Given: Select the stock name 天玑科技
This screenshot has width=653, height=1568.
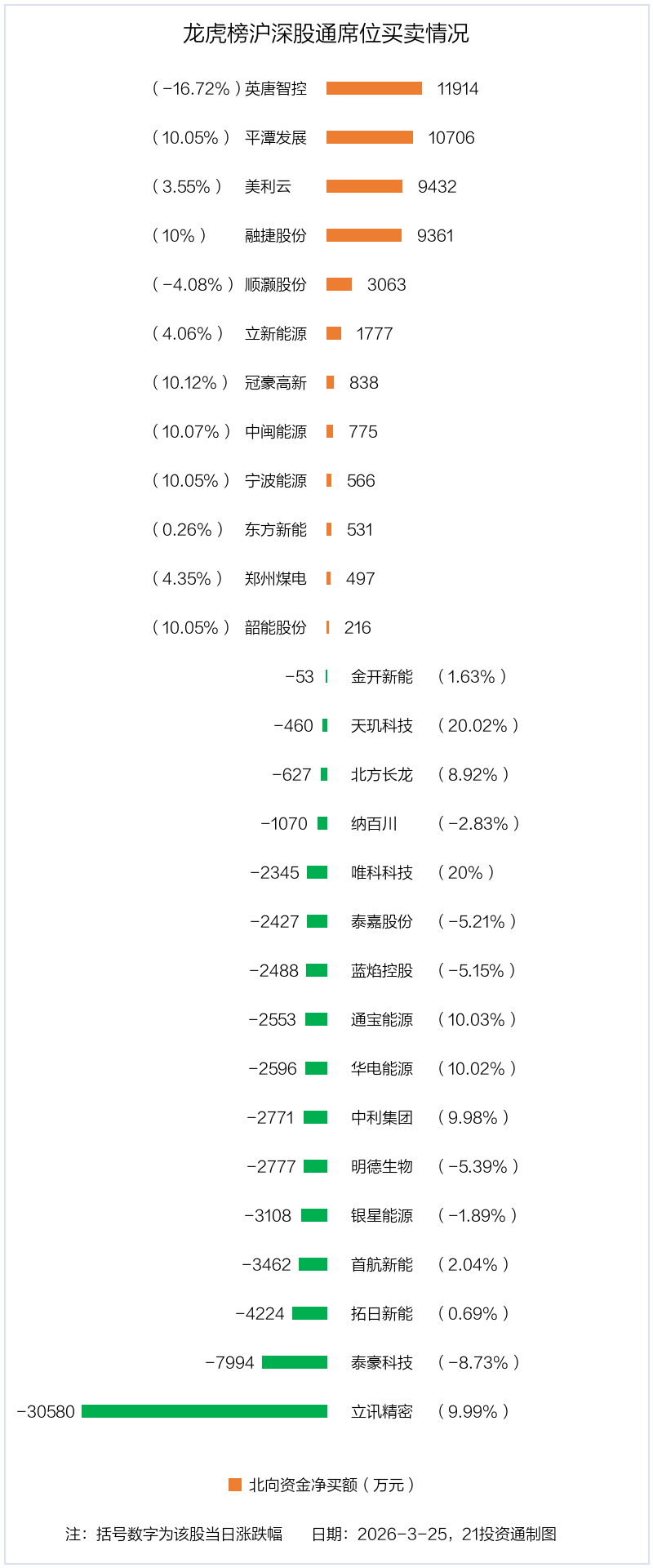Looking at the screenshot, I should click(x=382, y=725).
